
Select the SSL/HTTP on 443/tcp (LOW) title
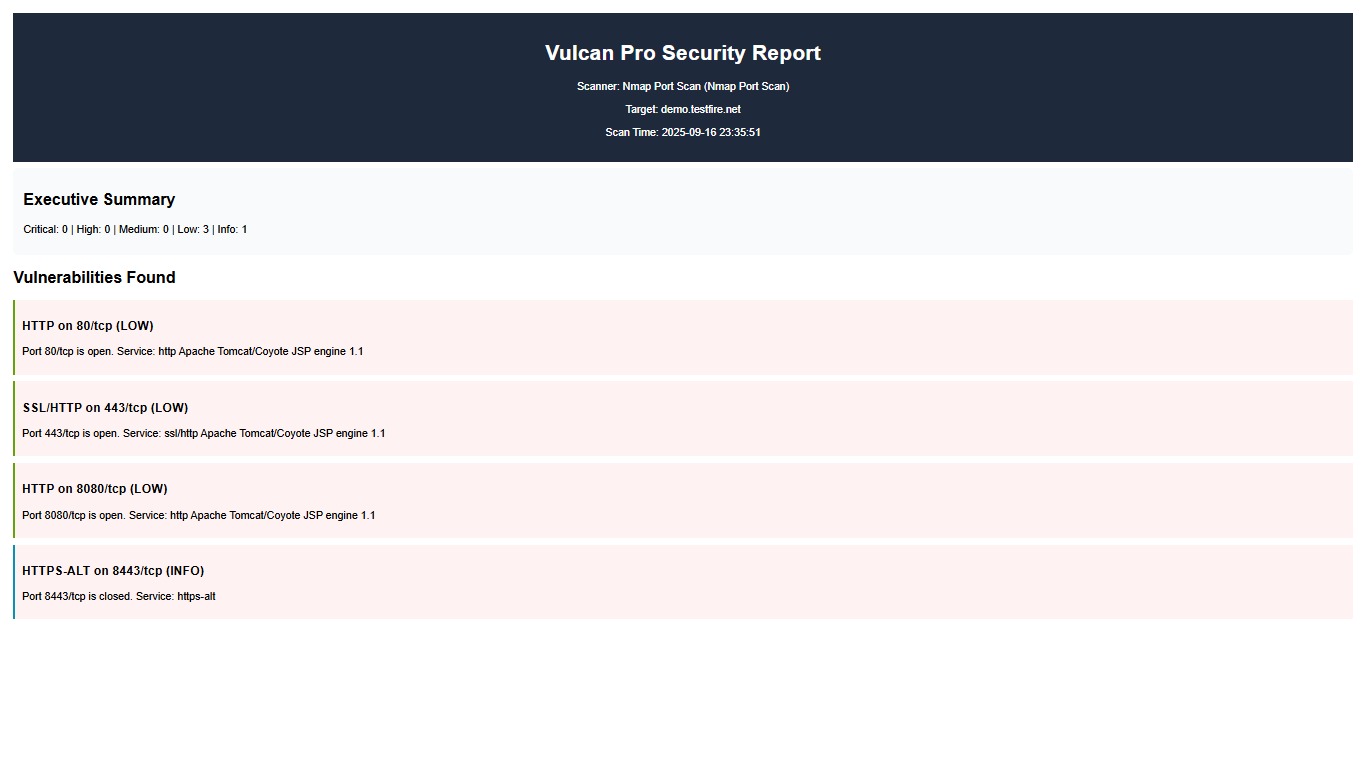[x=105, y=407]
